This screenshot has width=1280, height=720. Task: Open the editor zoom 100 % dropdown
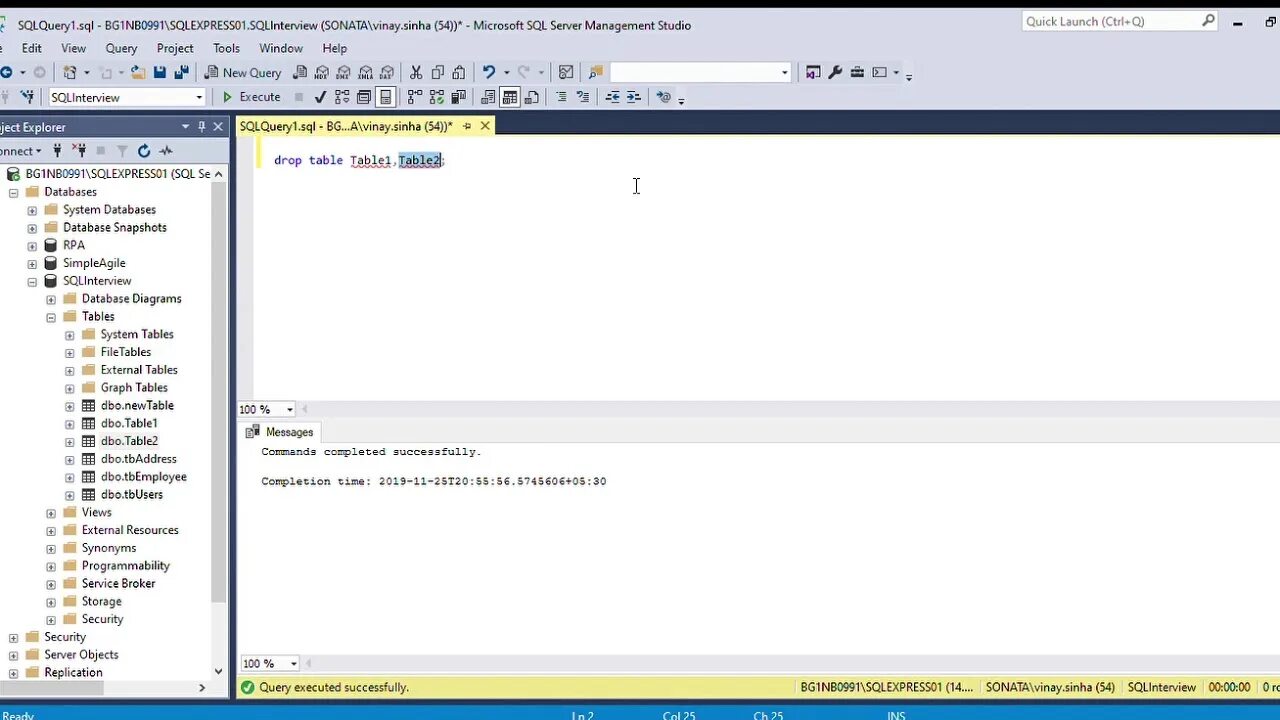[x=290, y=409]
